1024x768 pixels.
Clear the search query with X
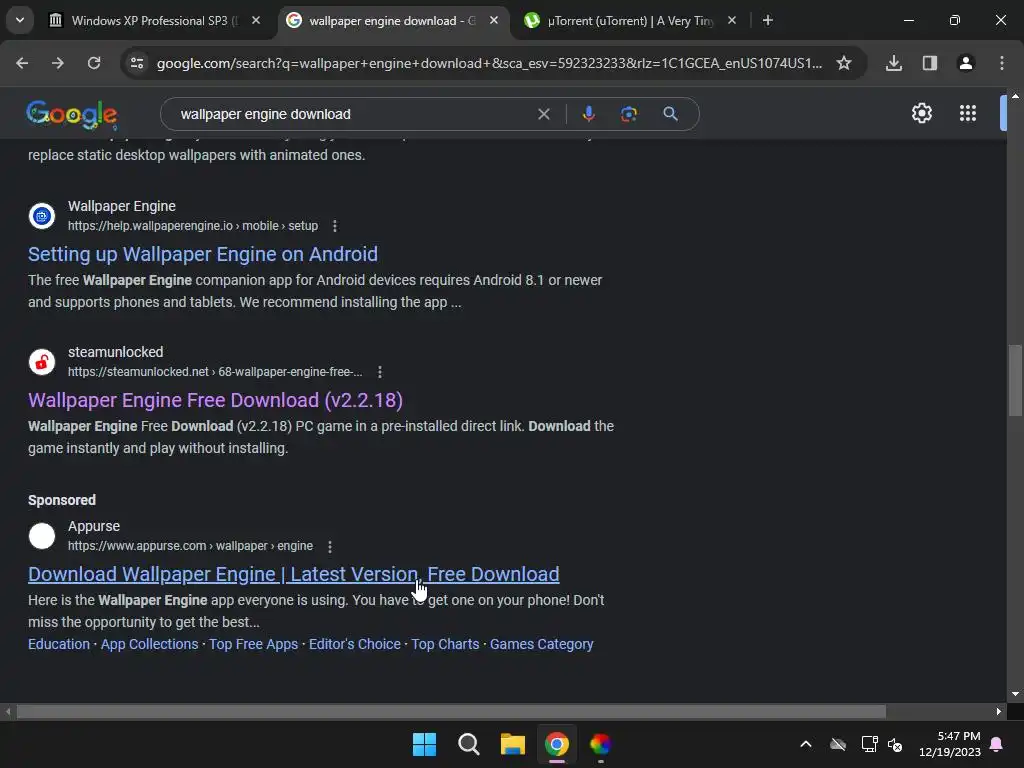click(x=543, y=114)
